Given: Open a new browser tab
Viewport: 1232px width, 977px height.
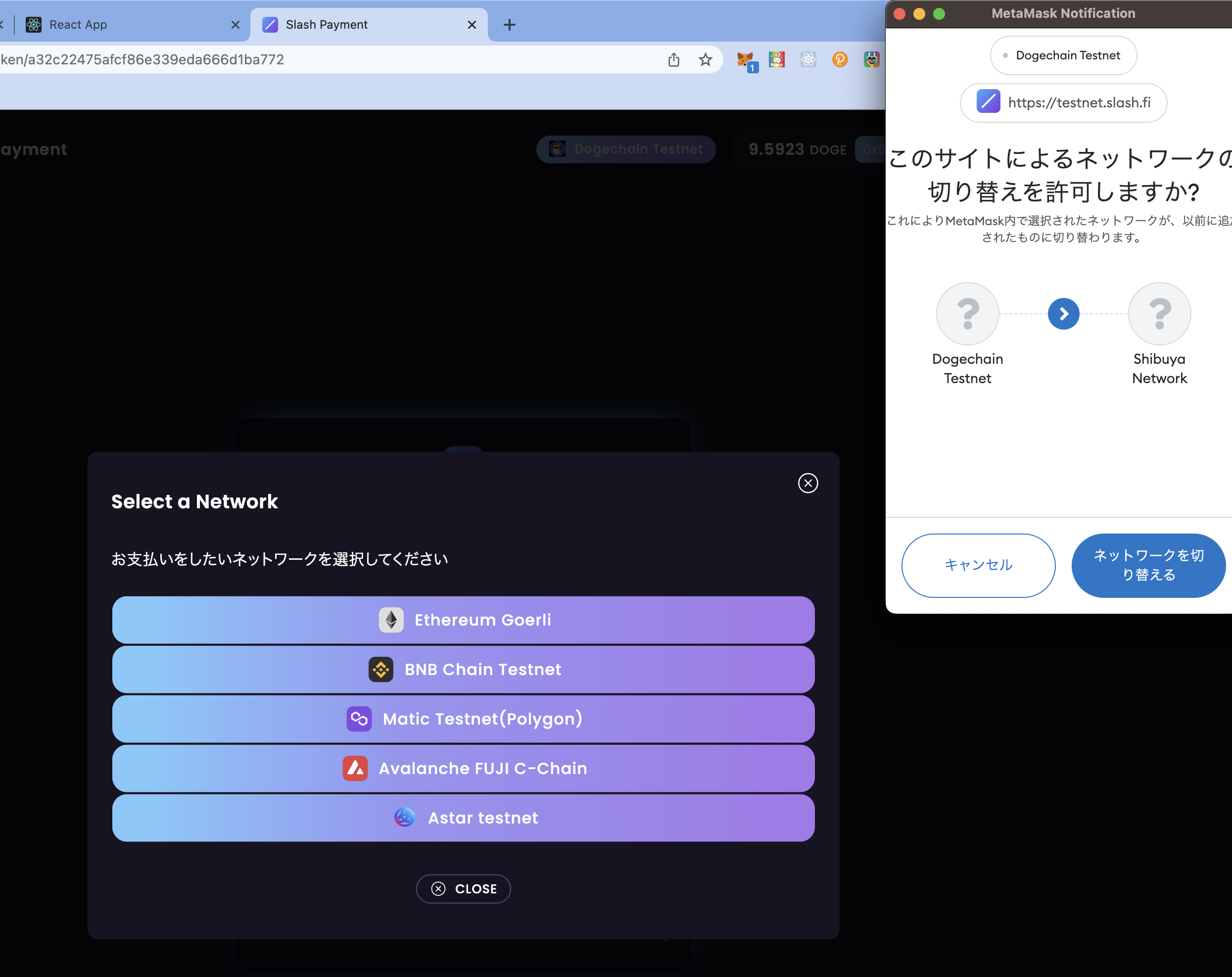Looking at the screenshot, I should pyautogui.click(x=509, y=25).
